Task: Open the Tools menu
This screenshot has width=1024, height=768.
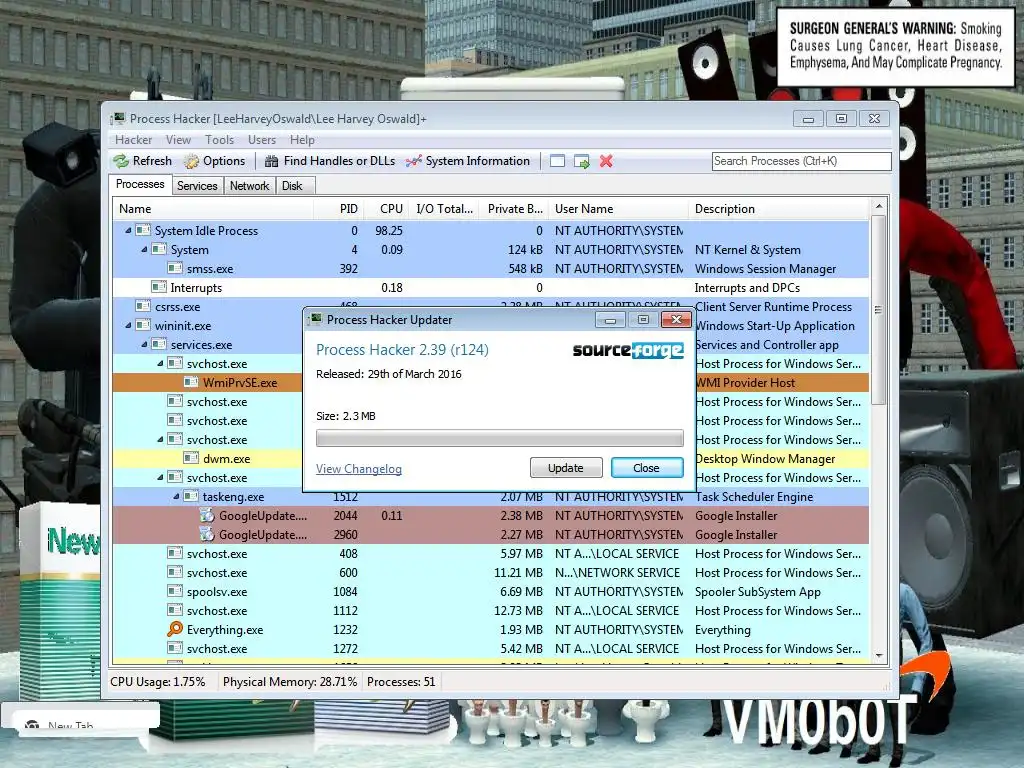Action: 219,140
